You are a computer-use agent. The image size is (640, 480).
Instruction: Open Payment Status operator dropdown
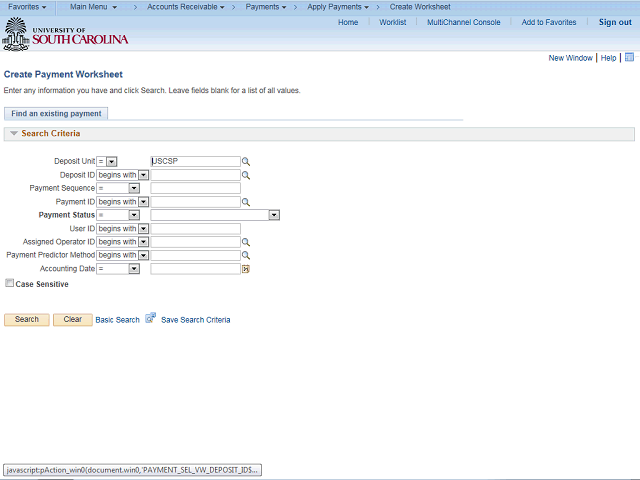pyautogui.click(x=118, y=215)
